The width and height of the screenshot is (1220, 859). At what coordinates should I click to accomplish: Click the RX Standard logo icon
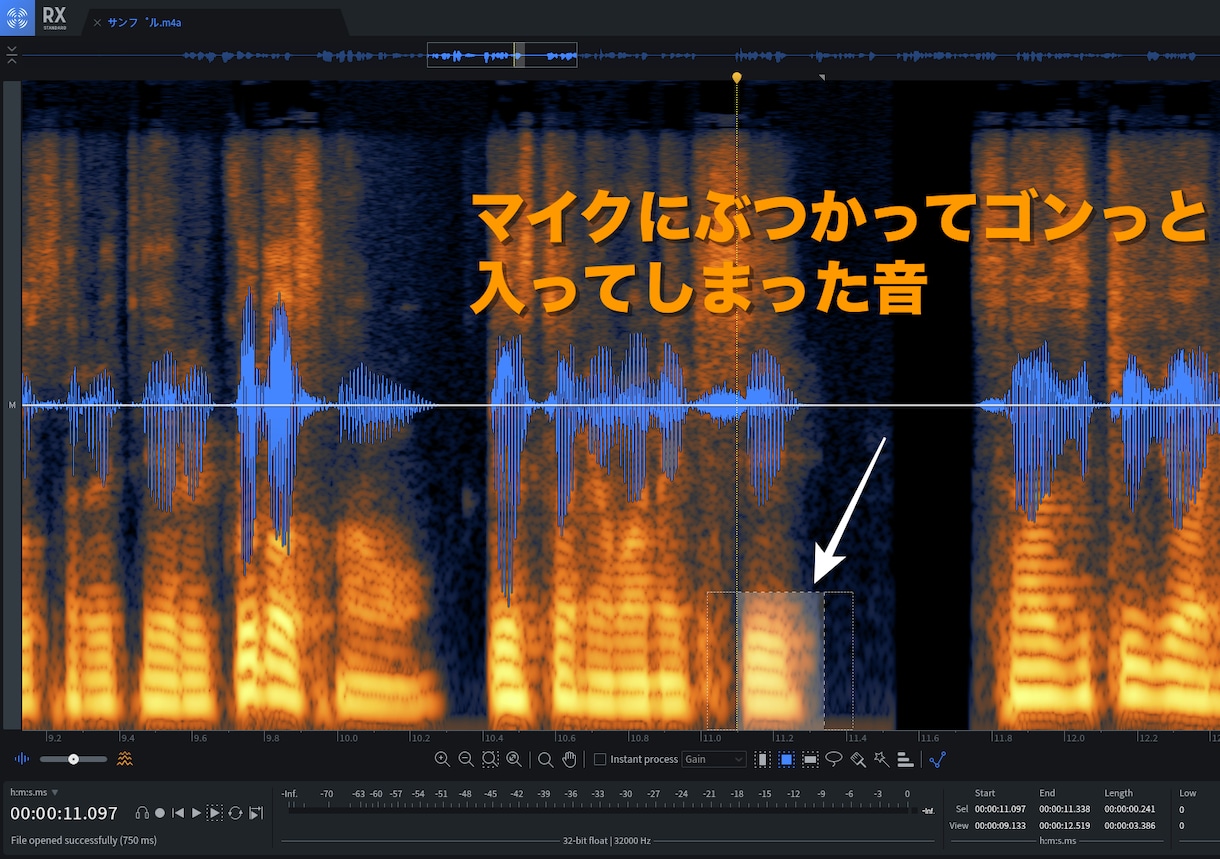(17, 17)
